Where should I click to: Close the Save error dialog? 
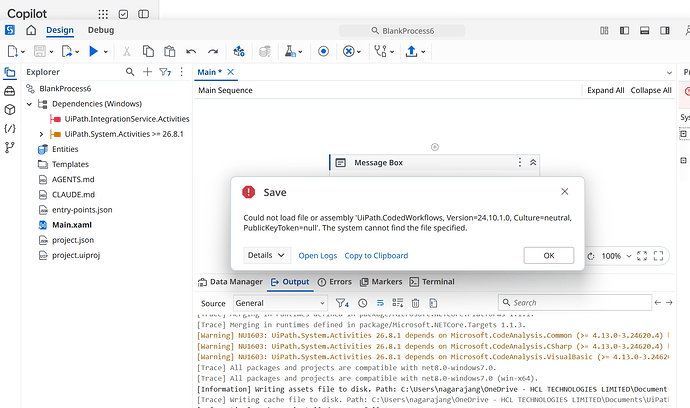coord(565,191)
